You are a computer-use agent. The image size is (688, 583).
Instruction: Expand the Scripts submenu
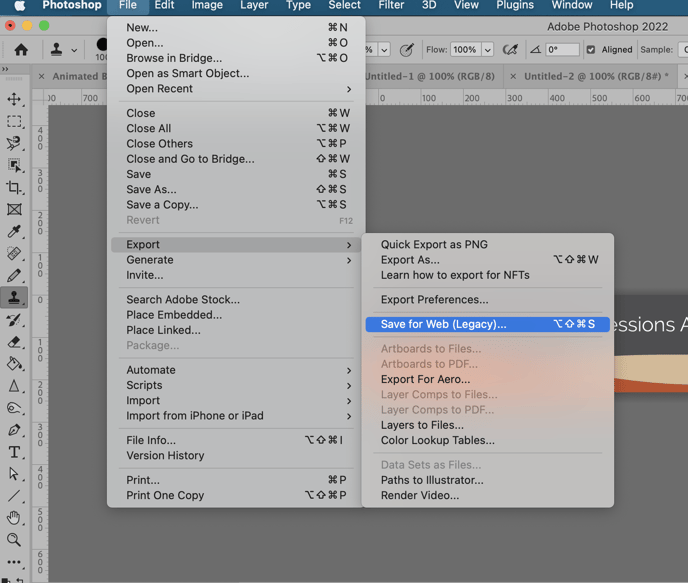[x=236, y=385]
